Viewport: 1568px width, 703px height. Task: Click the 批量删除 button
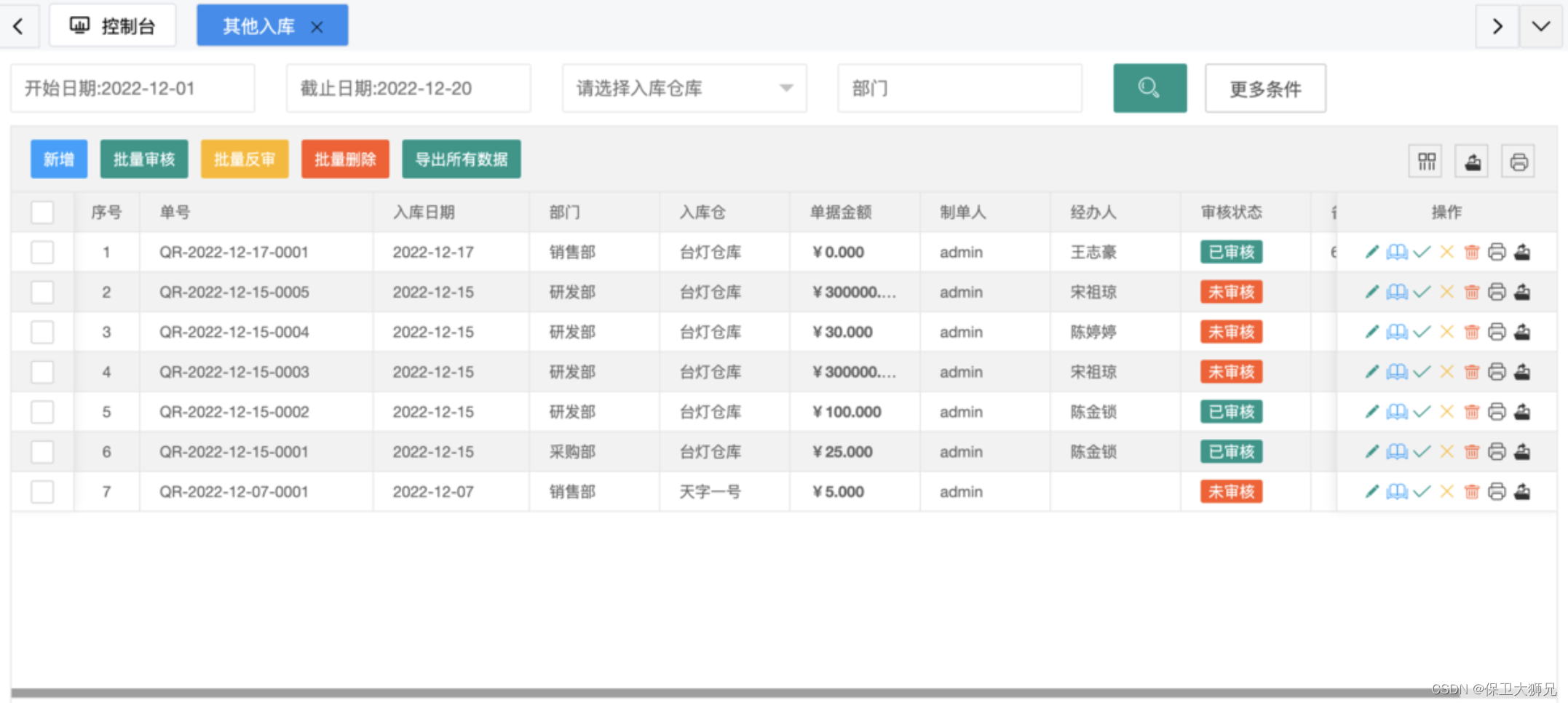point(345,159)
